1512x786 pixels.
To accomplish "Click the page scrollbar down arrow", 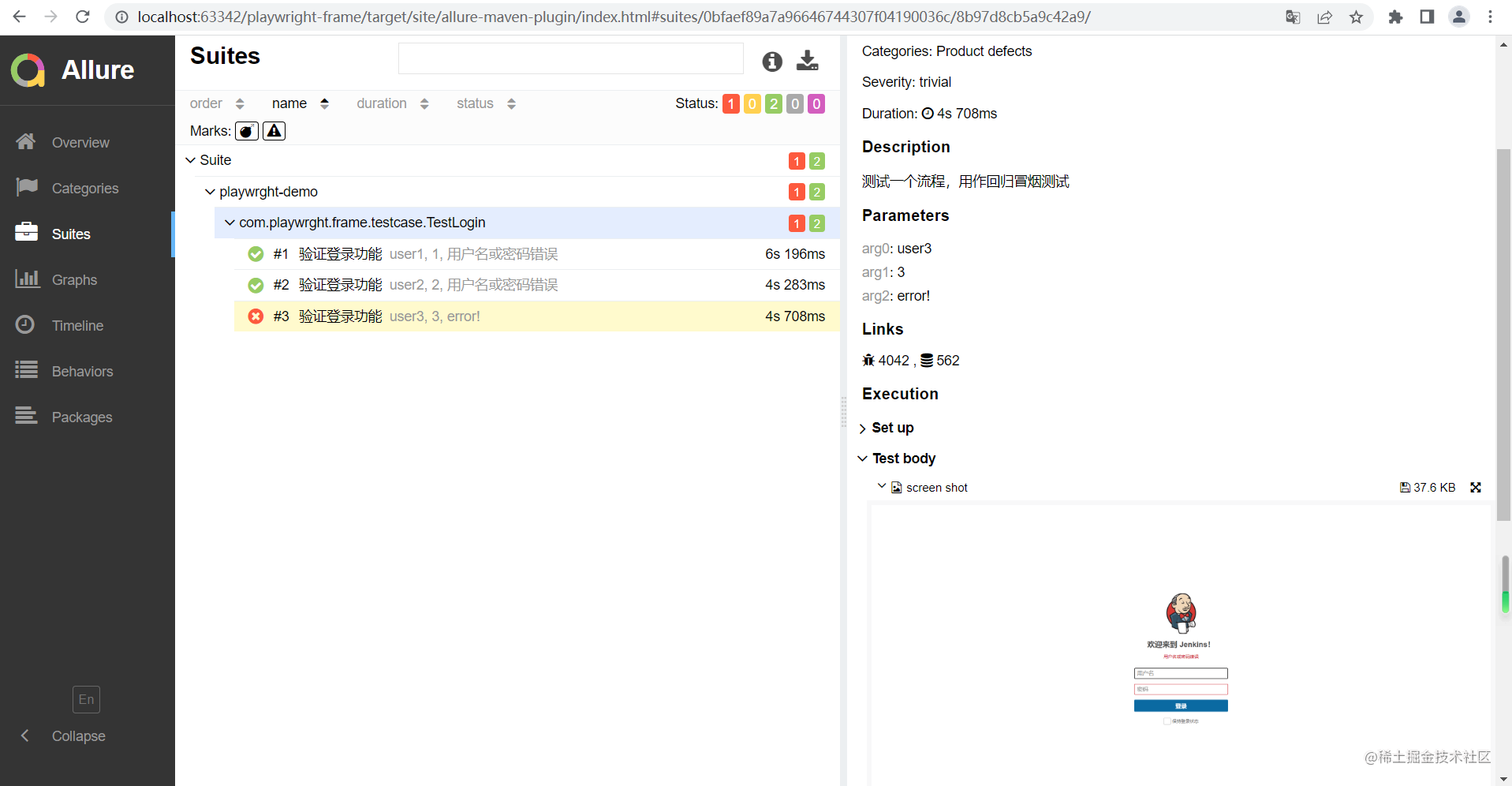I will [1504, 778].
